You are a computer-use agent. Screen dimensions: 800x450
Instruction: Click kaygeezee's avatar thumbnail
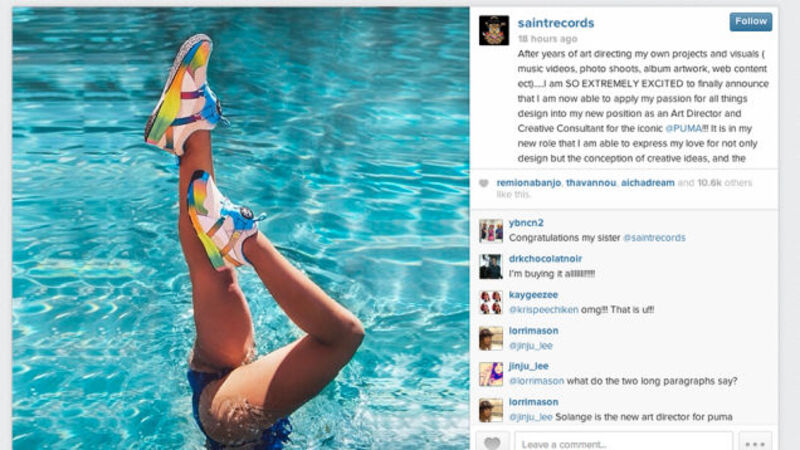pyautogui.click(x=491, y=302)
